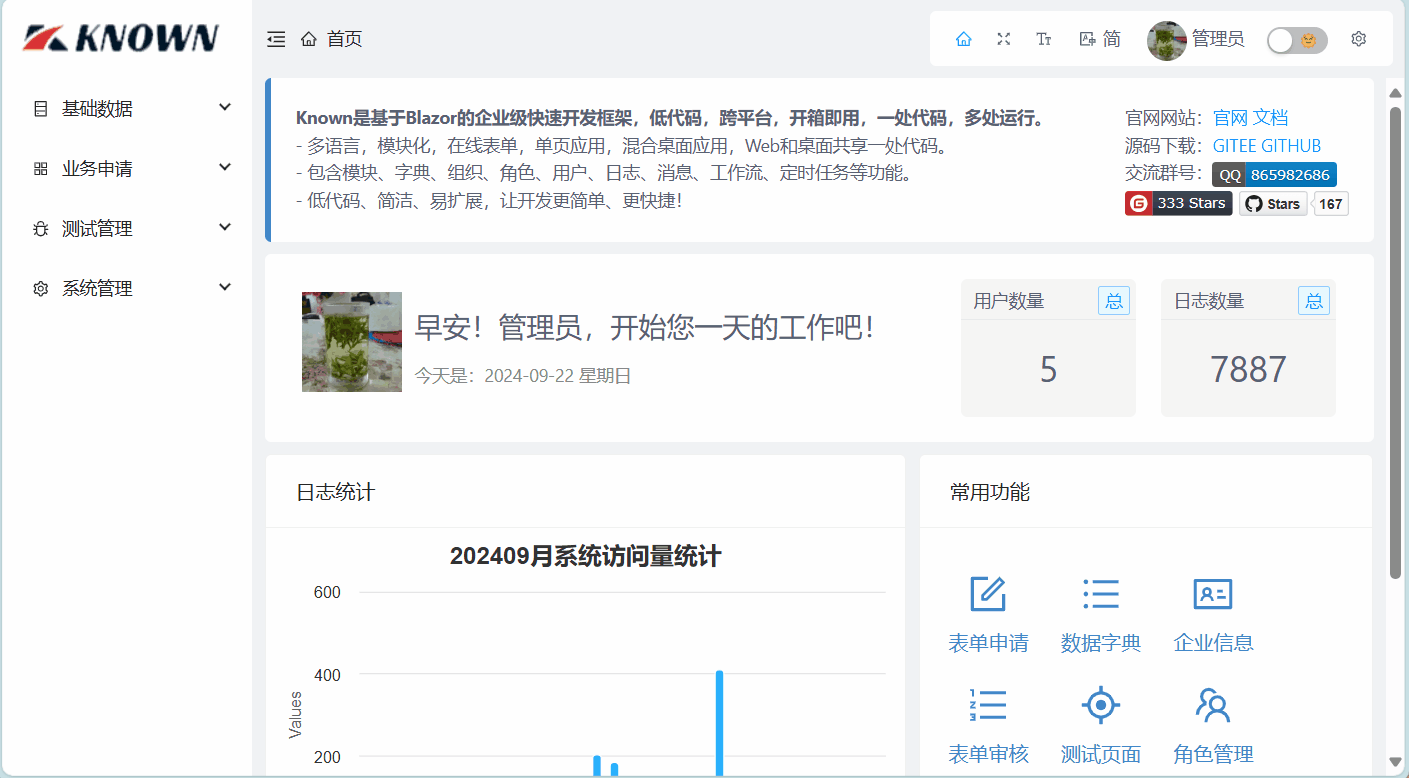Expand 系统管理 with its chevron
The height and width of the screenshot is (778, 1409).
click(x=225, y=287)
